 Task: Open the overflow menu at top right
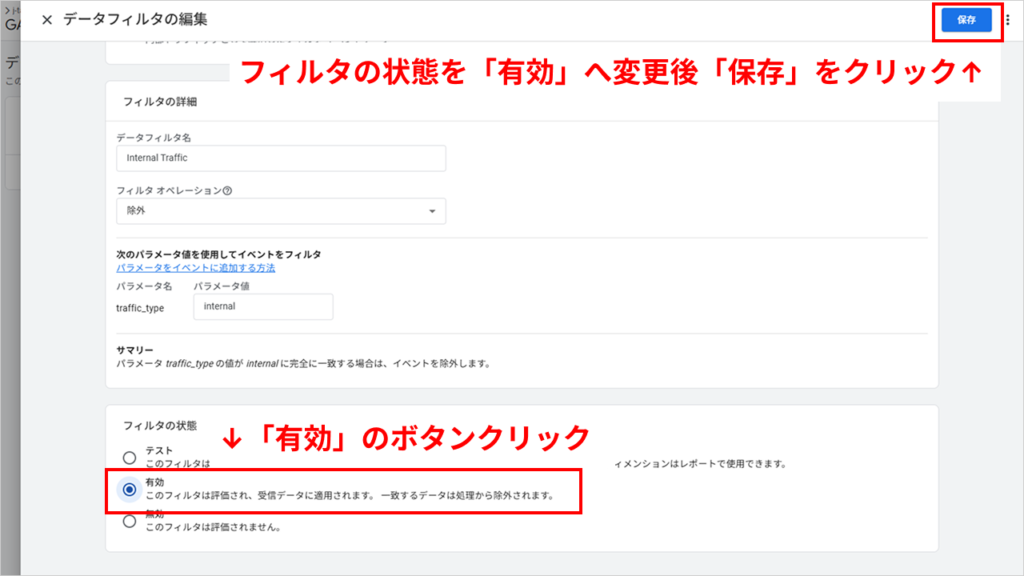(1008, 18)
